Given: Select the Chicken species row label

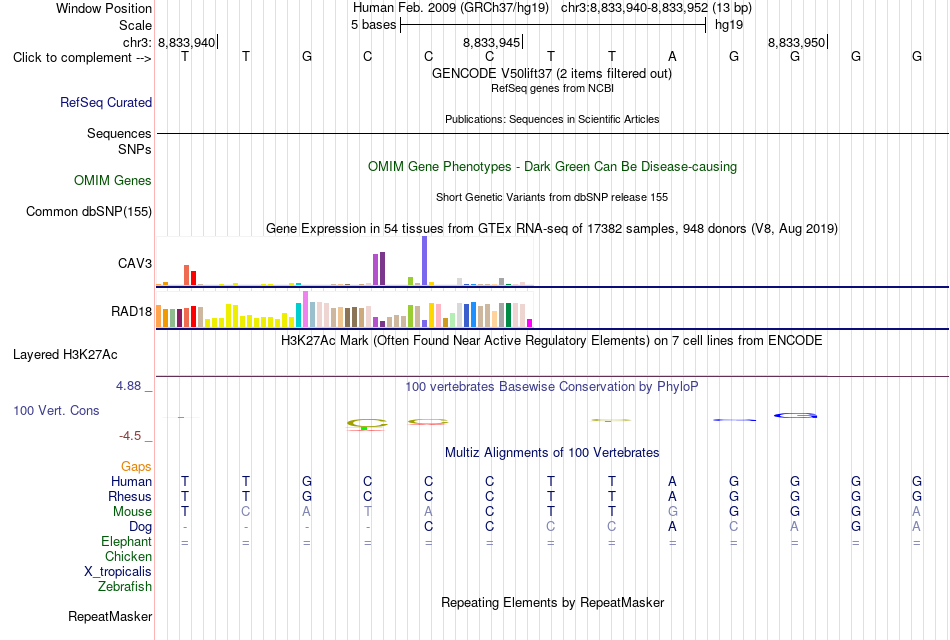Looking at the screenshot, I should pyautogui.click(x=128, y=556).
